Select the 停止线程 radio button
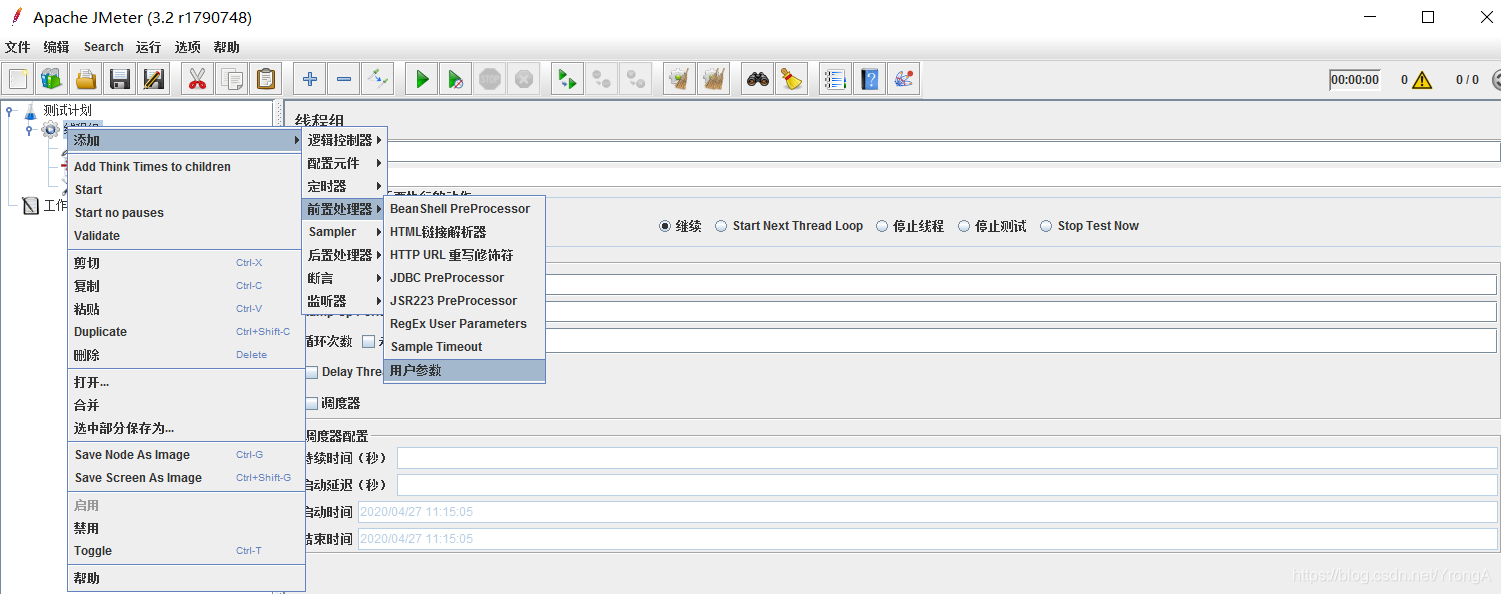1501x594 pixels. coord(882,226)
